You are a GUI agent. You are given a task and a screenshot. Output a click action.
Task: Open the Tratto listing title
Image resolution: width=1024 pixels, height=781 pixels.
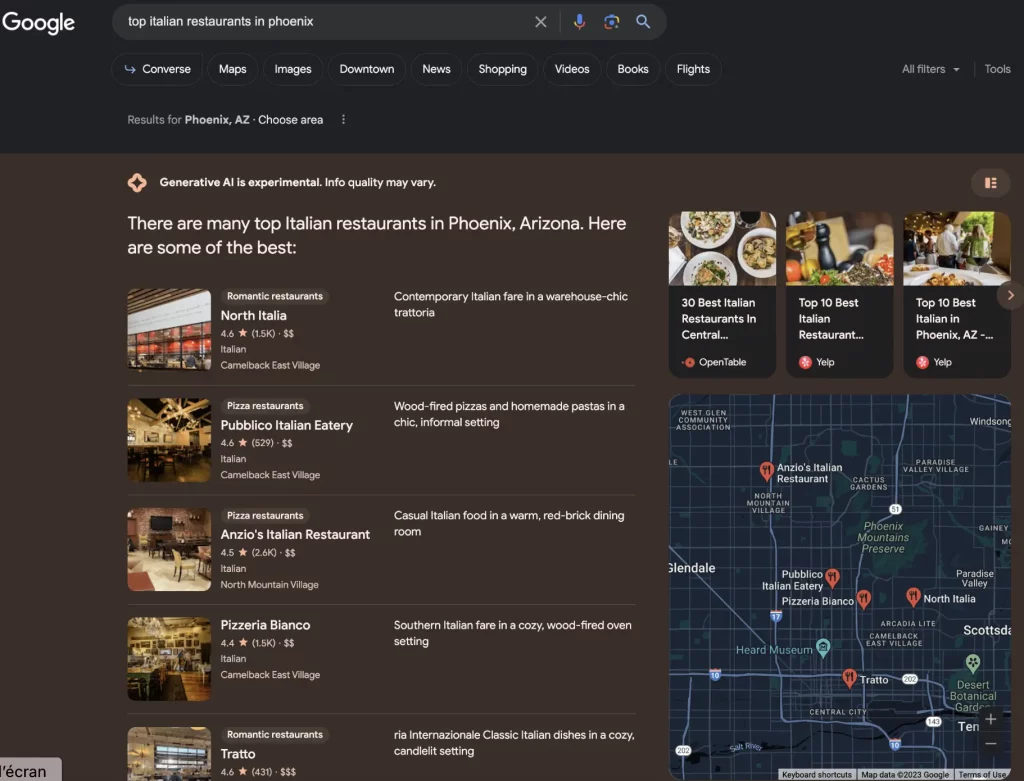(x=238, y=754)
